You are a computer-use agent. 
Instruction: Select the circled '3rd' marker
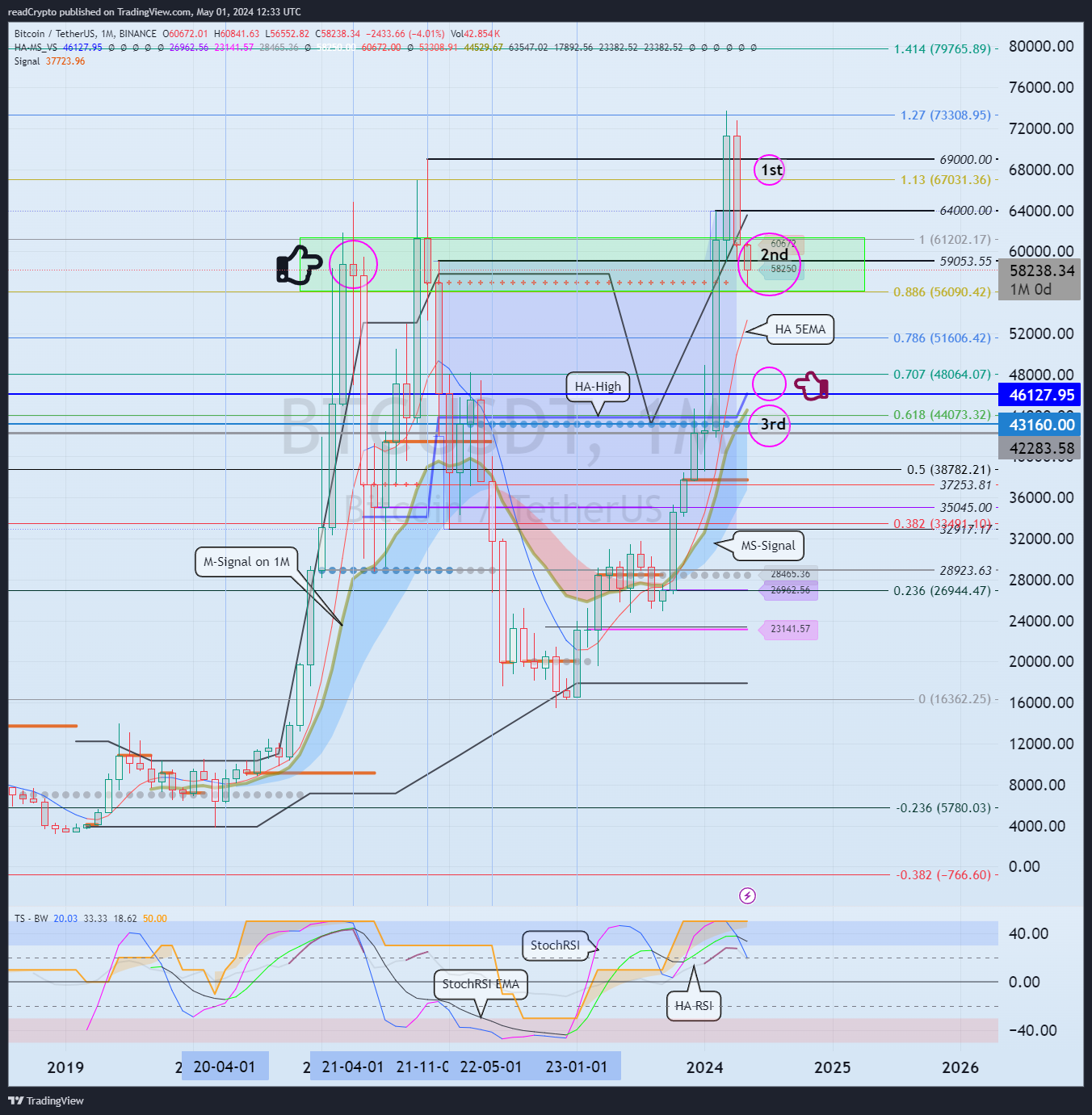768,425
